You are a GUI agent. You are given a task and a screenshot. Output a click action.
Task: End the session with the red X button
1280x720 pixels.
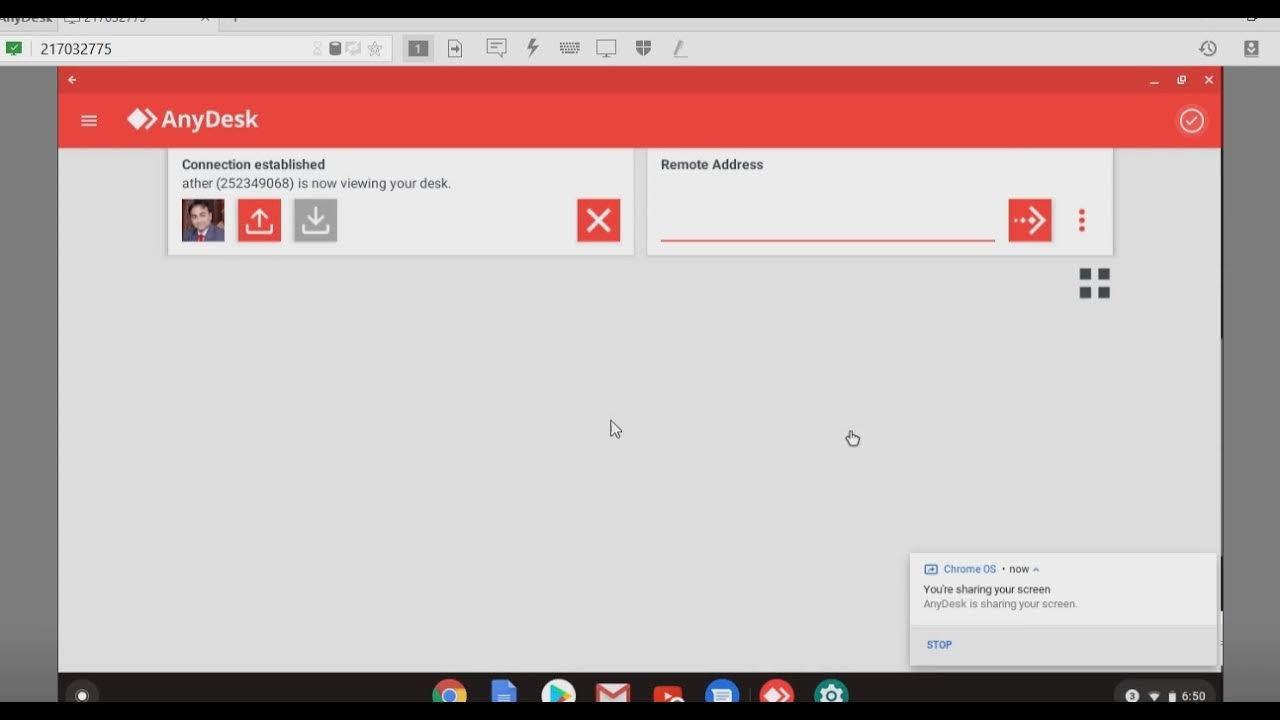(x=598, y=220)
